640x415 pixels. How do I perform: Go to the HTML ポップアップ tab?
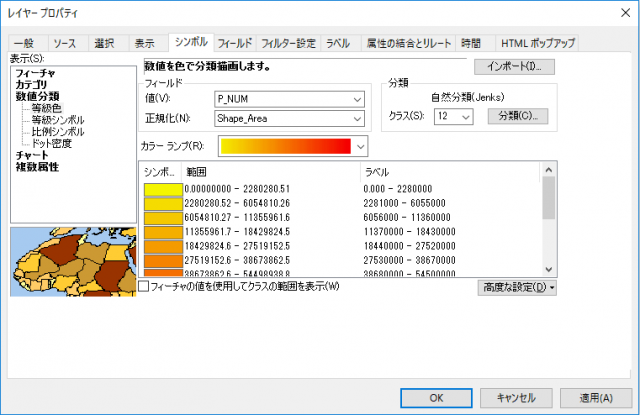tap(538, 43)
